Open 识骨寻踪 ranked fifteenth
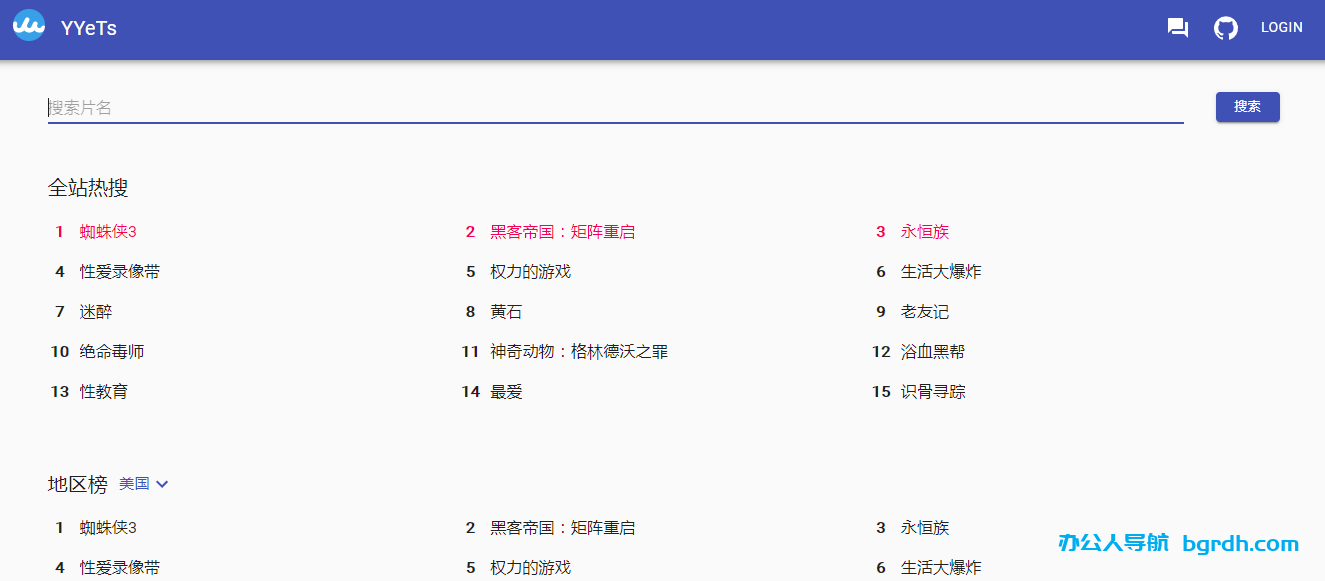Image resolution: width=1325 pixels, height=581 pixels. (x=932, y=392)
